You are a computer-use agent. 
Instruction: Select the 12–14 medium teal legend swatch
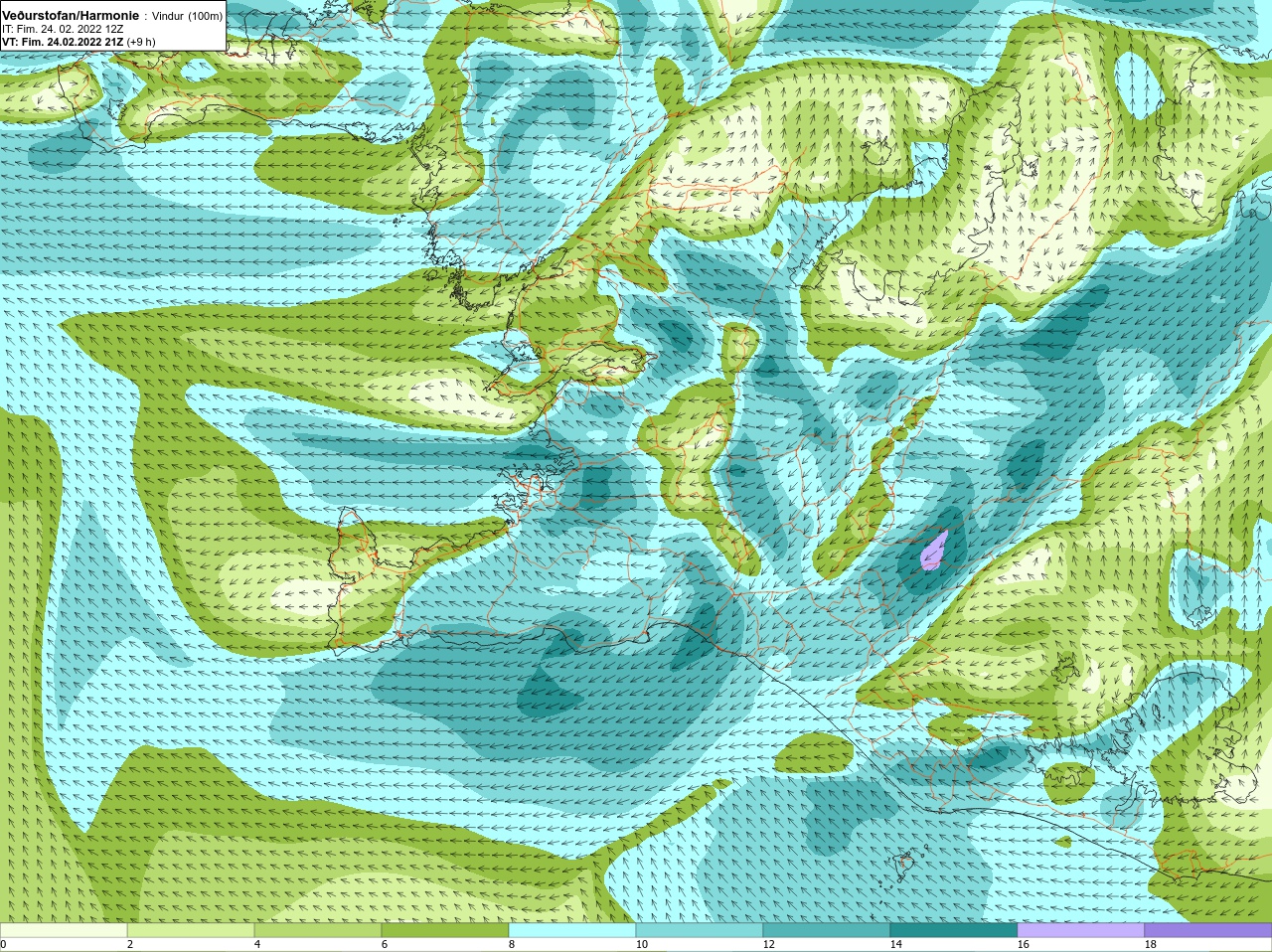(x=827, y=930)
